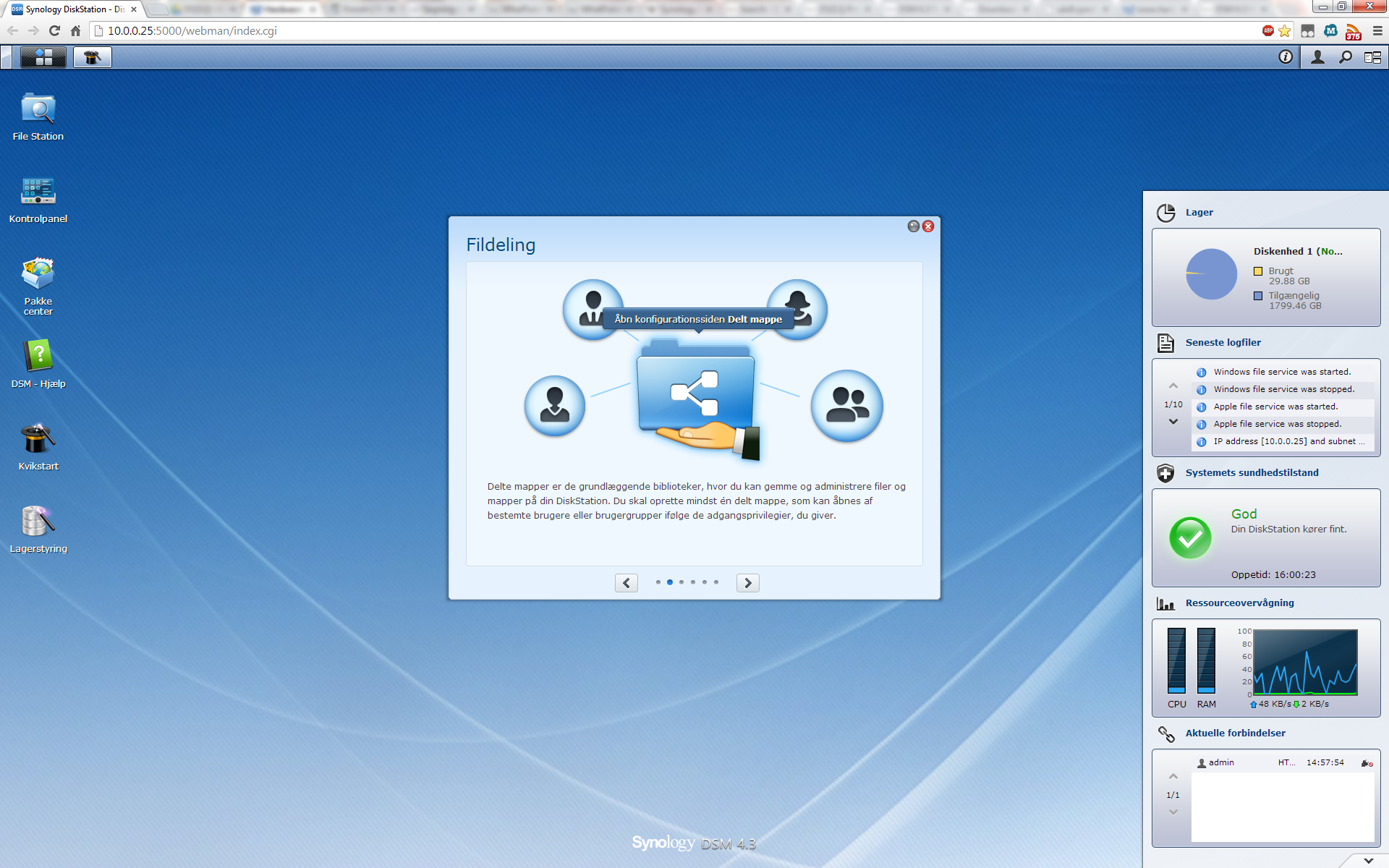Image resolution: width=1389 pixels, height=868 pixels.
Task: Open DSM notifications info icon
Action: 1286,57
